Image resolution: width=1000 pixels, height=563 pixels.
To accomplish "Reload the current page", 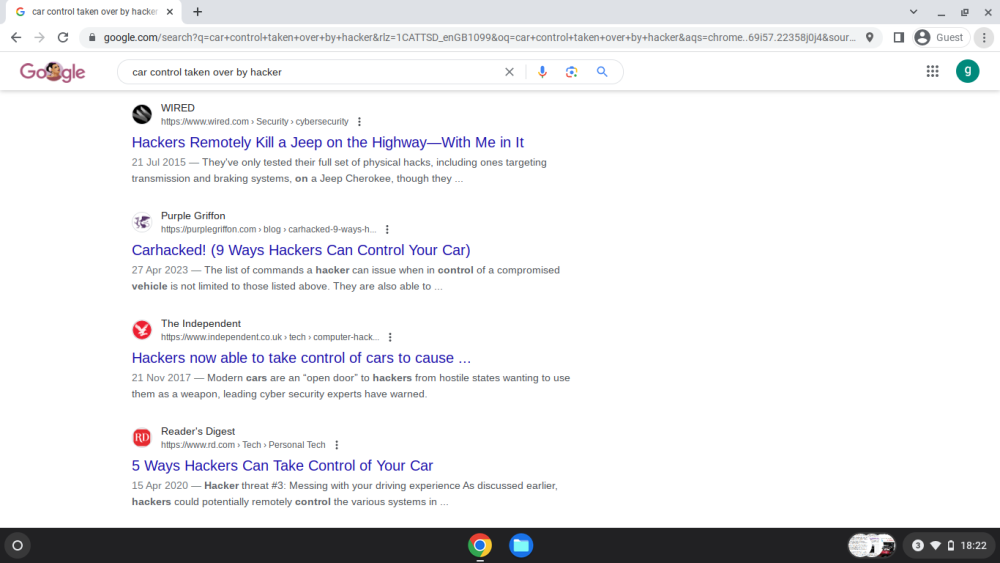I will [x=62, y=38].
